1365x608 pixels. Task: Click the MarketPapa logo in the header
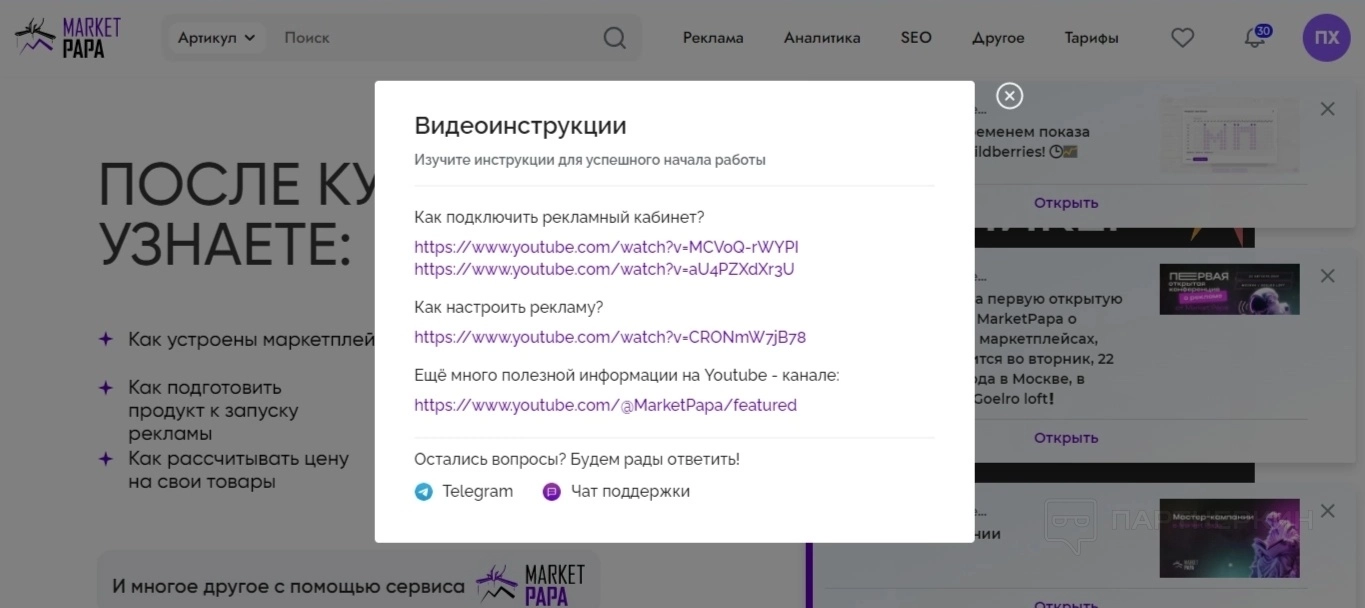click(x=68, y=38)
